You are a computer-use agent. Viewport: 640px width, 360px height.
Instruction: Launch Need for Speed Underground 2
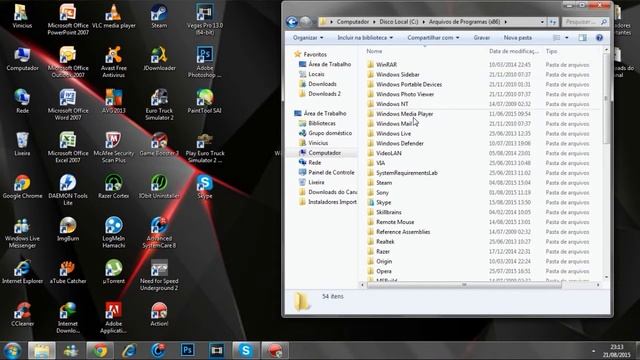(159, 275)
